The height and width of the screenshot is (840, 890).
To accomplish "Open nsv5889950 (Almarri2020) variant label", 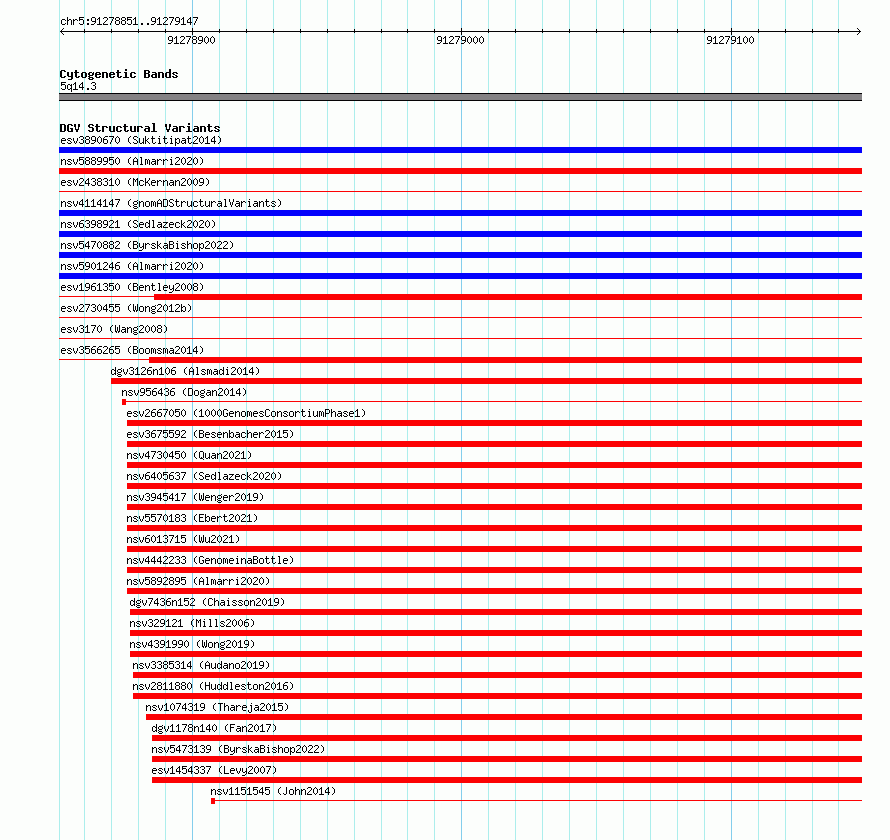I will coord(132,161).
